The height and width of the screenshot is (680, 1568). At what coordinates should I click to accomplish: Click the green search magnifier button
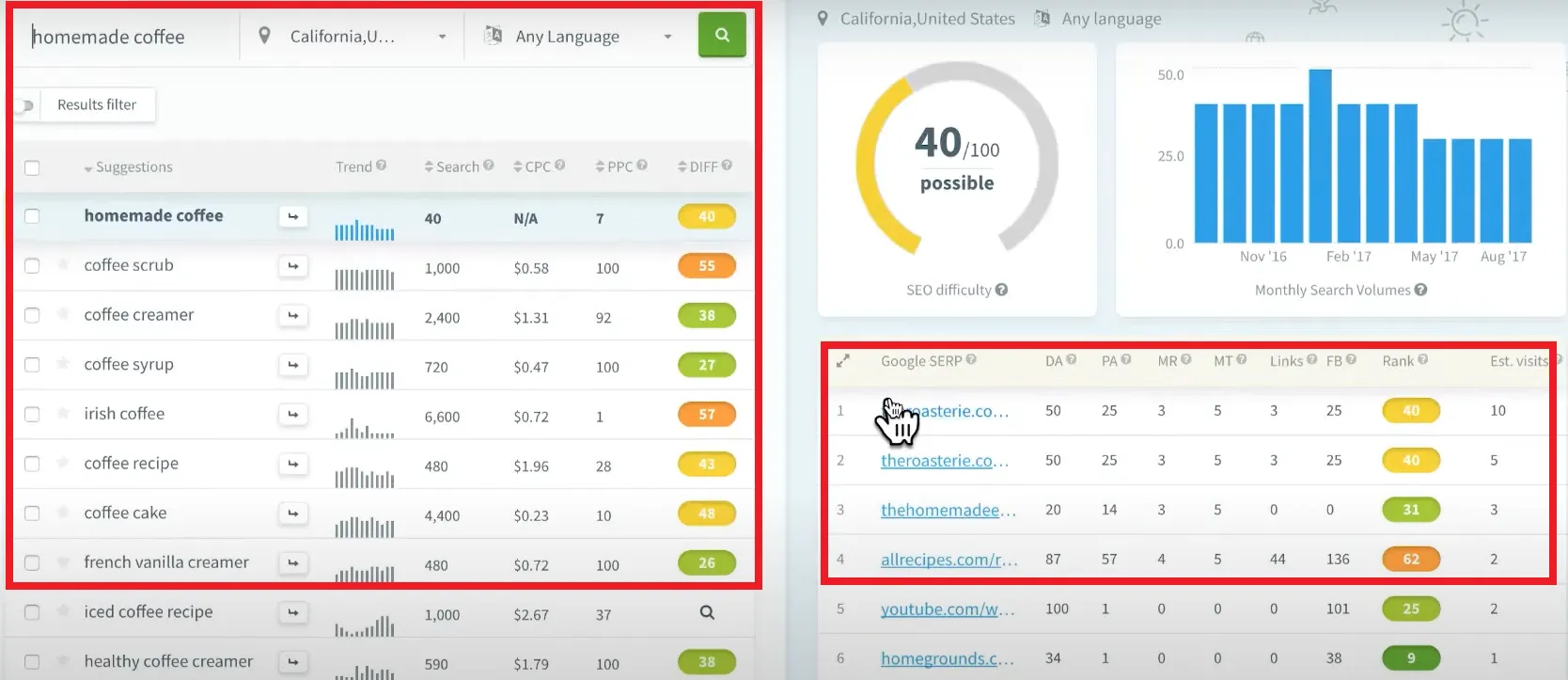(x=721, y=36)
